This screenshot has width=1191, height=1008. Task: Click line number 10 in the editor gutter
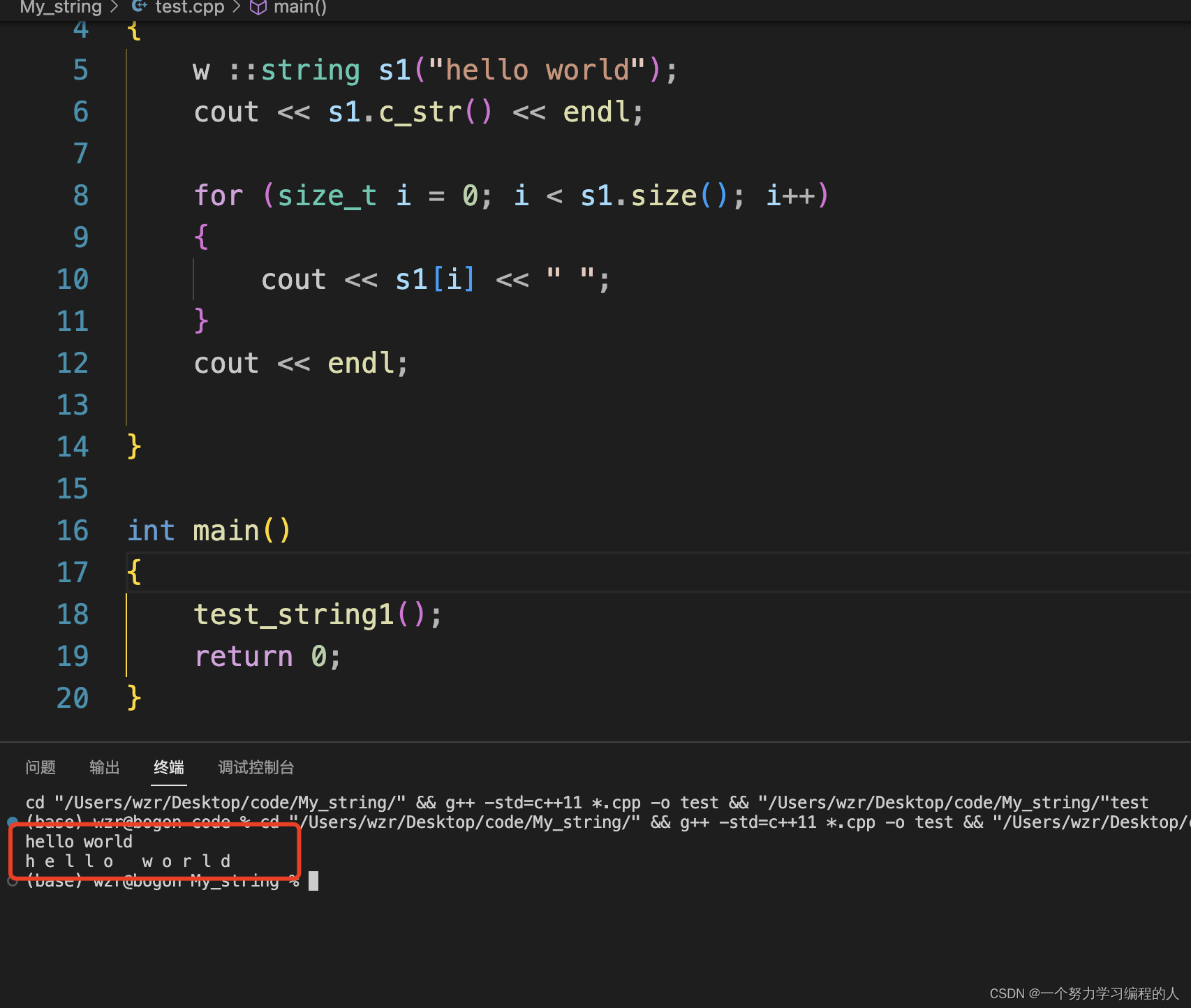click(x=73, y=279)
